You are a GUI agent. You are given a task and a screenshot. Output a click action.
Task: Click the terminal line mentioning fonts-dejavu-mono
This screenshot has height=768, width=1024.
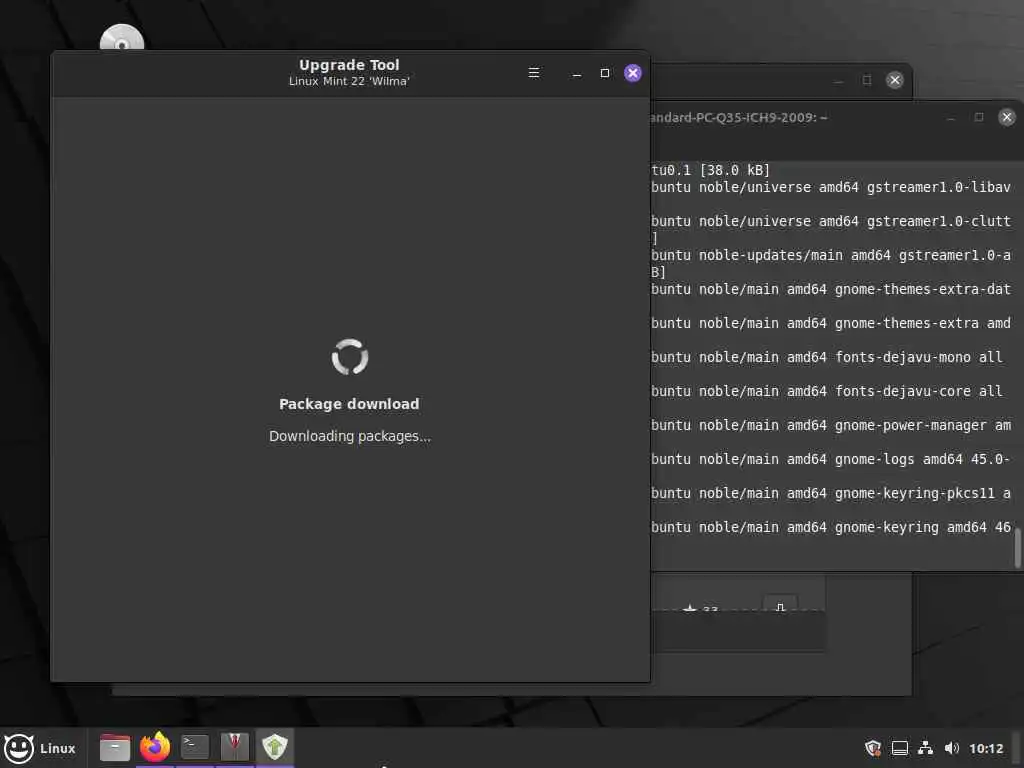tap(827, 357)
